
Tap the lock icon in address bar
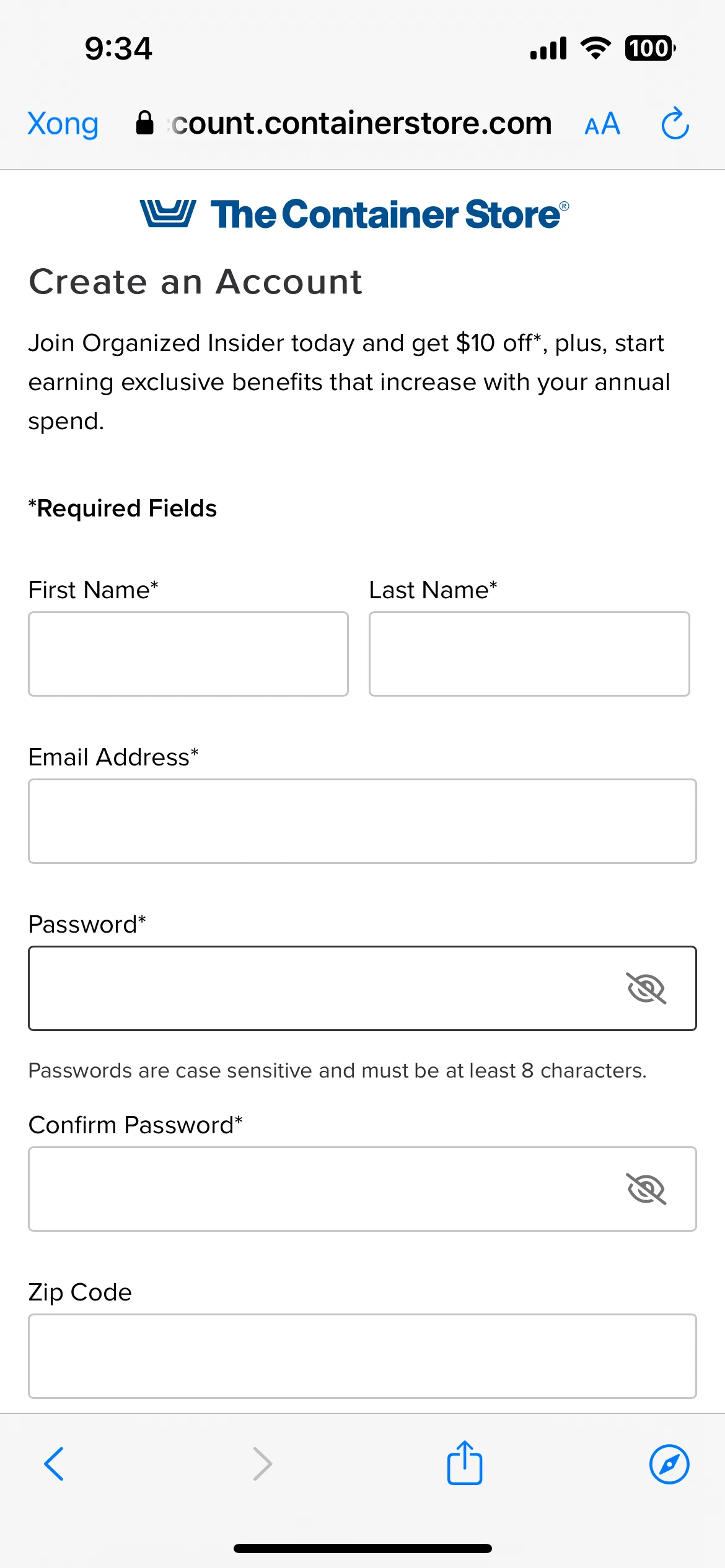[x=144, y=123]
